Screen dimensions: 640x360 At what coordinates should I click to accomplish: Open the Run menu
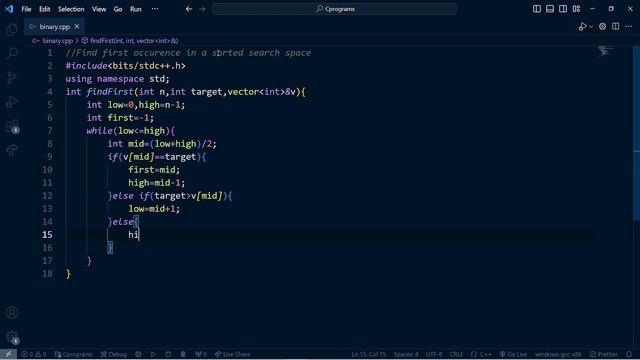[x=136, y=9]
